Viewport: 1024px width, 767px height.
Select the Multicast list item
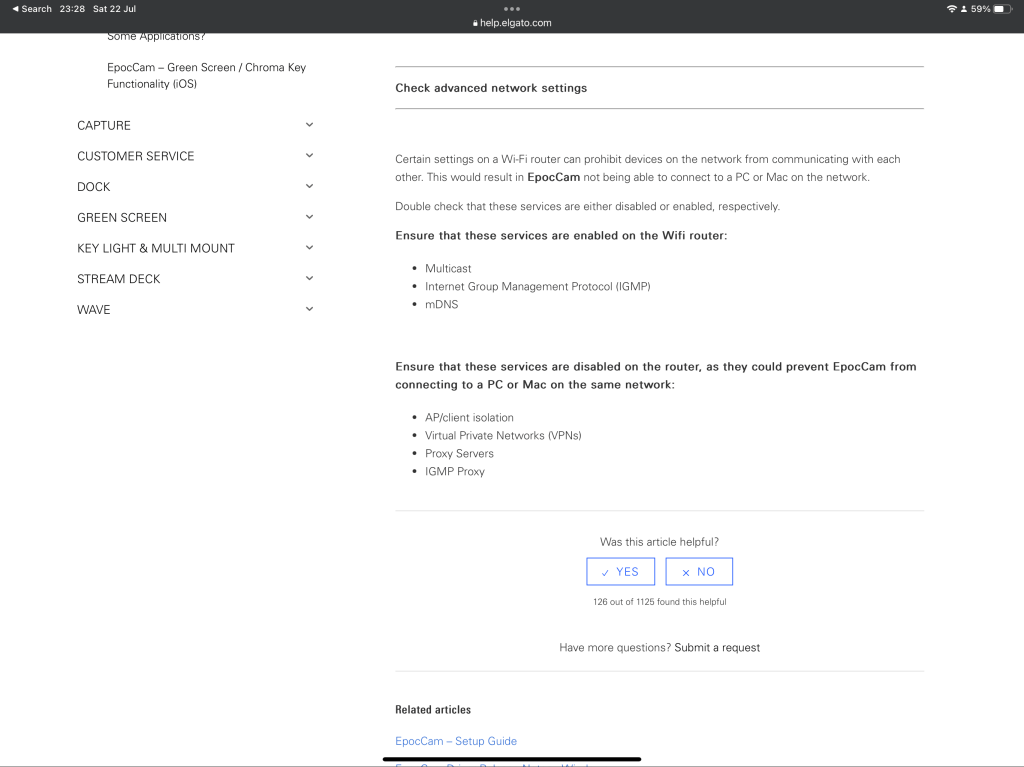coord(448,269)
